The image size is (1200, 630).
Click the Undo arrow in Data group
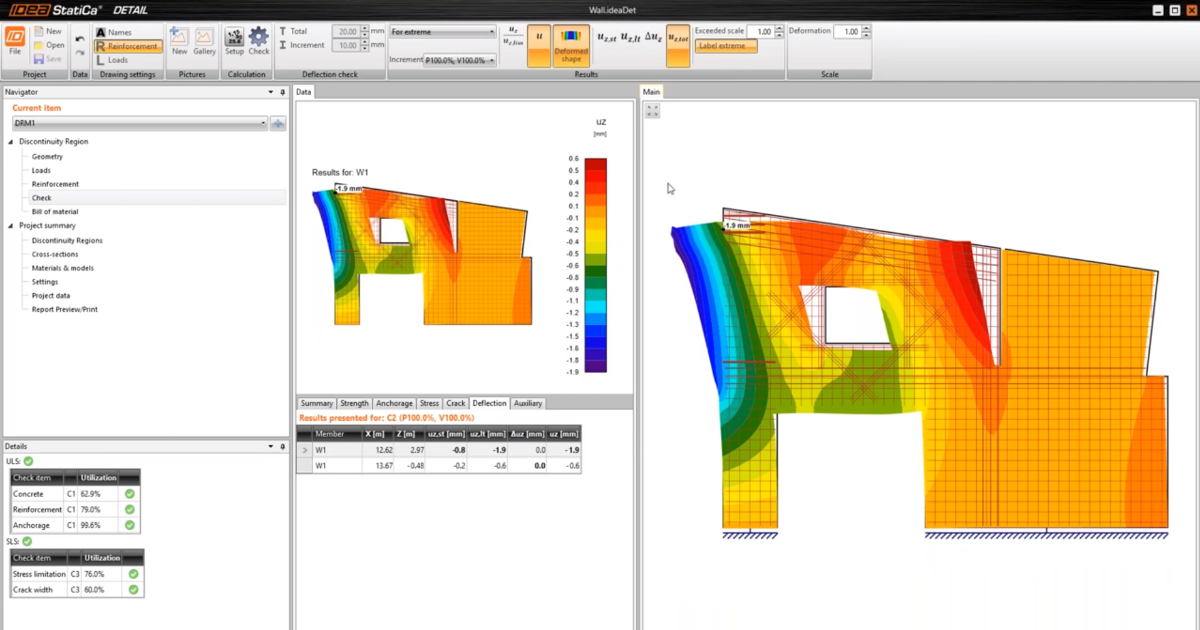pyautogui.click(x=80, y=39)
